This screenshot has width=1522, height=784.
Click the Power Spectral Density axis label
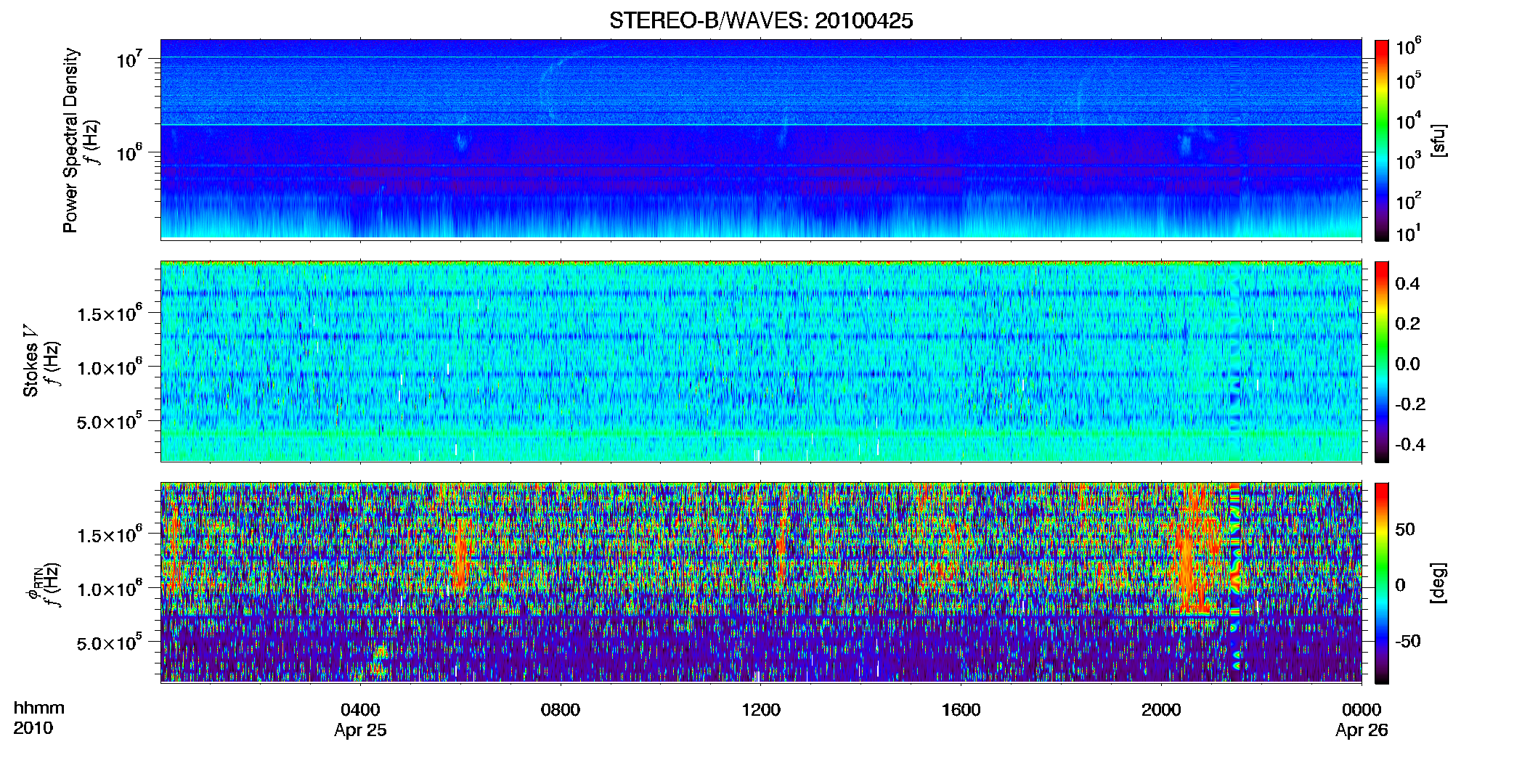click(x=70, y=140)
